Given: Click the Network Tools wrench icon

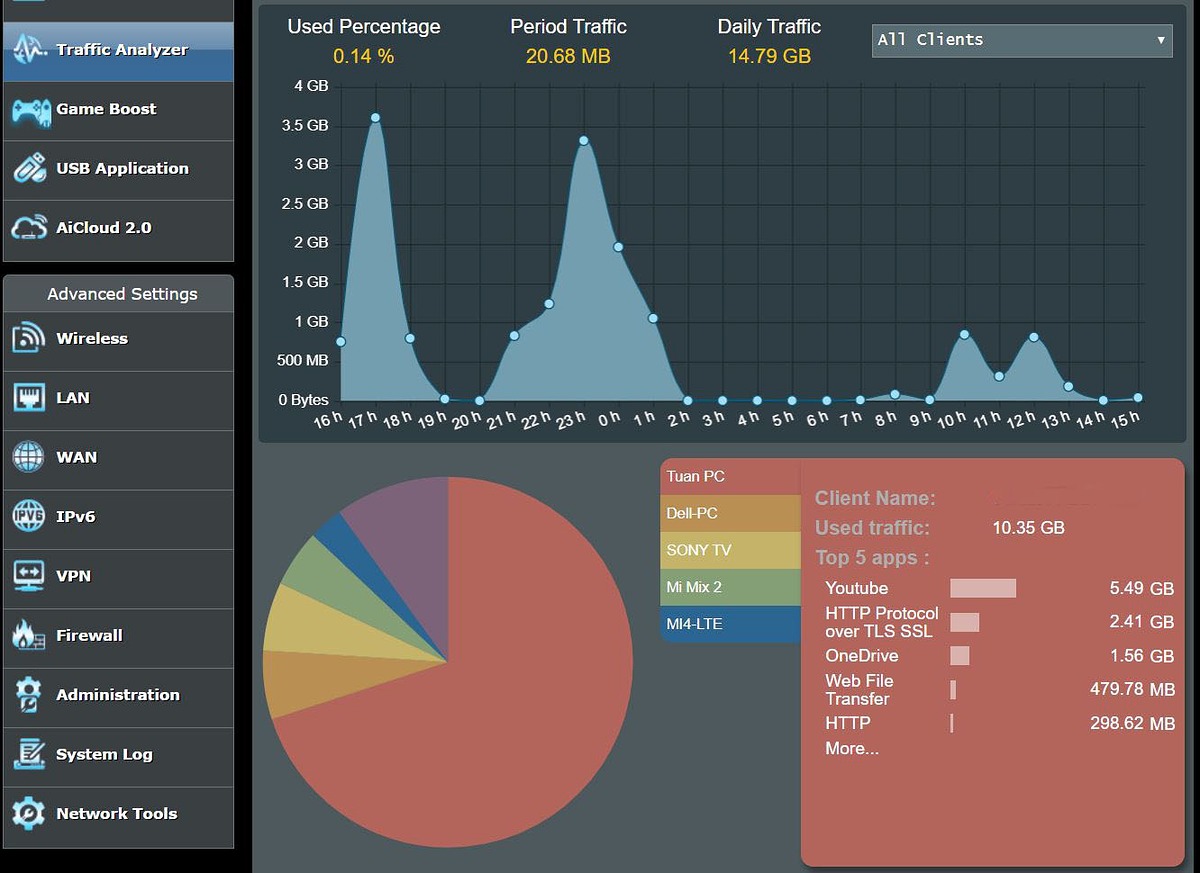Looking at the screenshot, I should [x=29, y=813].
